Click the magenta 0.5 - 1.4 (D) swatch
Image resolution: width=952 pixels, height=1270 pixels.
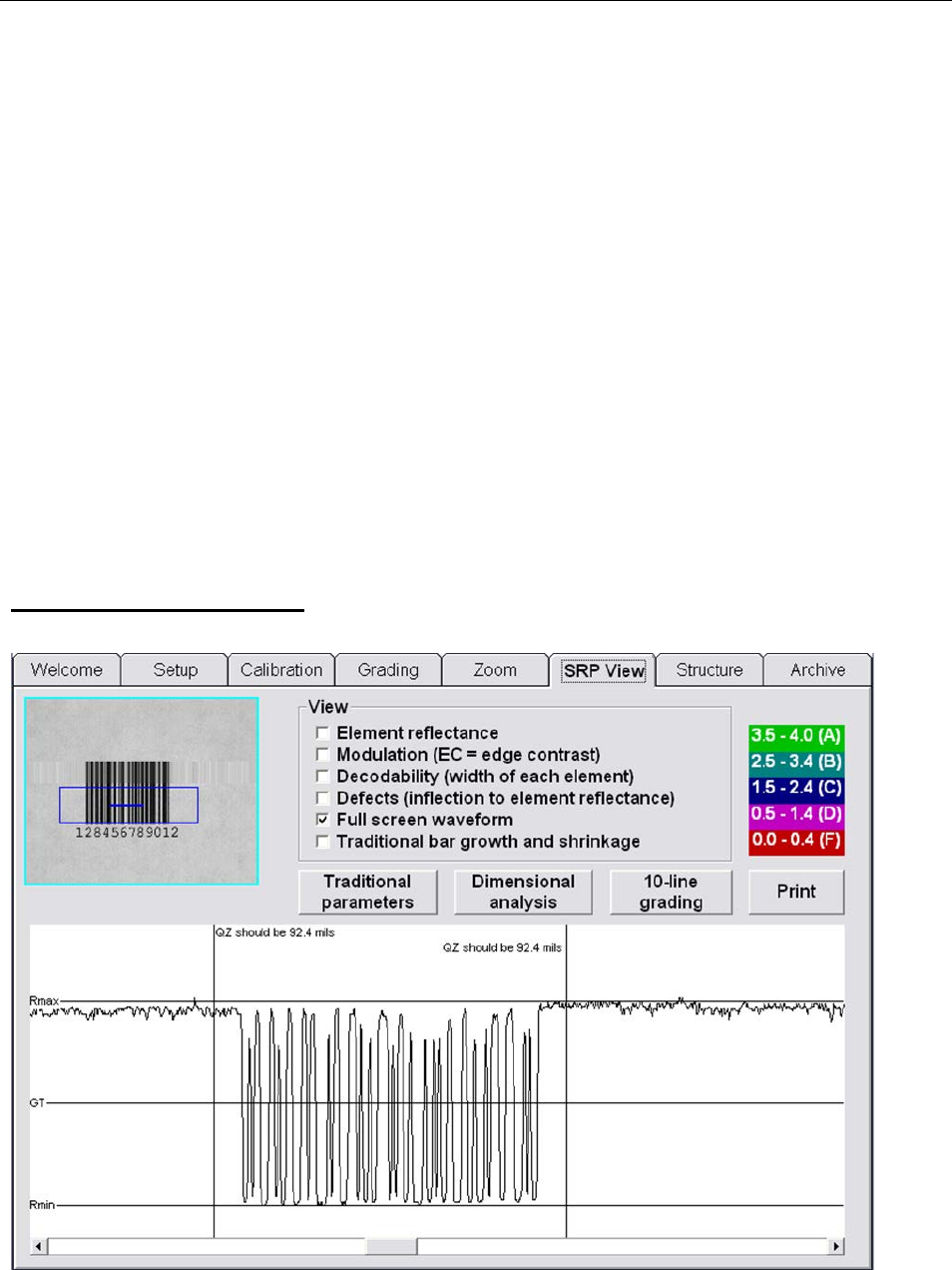click(x=796, y=814)
